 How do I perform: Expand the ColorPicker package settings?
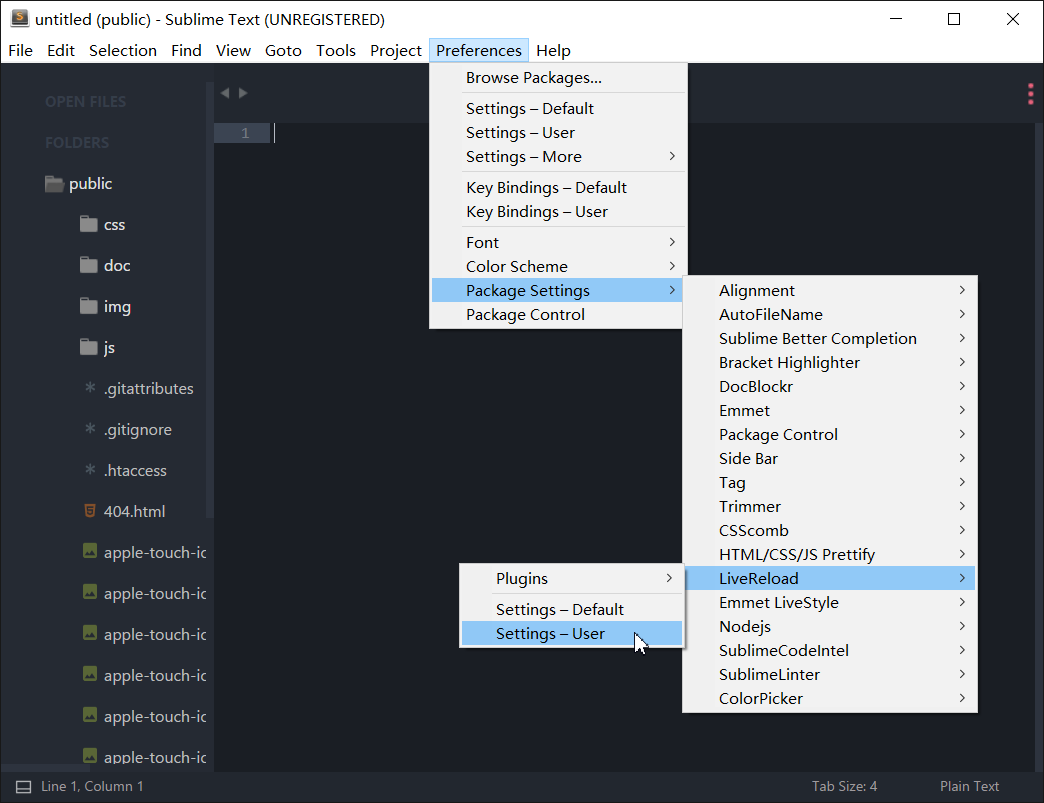[830, 698]
